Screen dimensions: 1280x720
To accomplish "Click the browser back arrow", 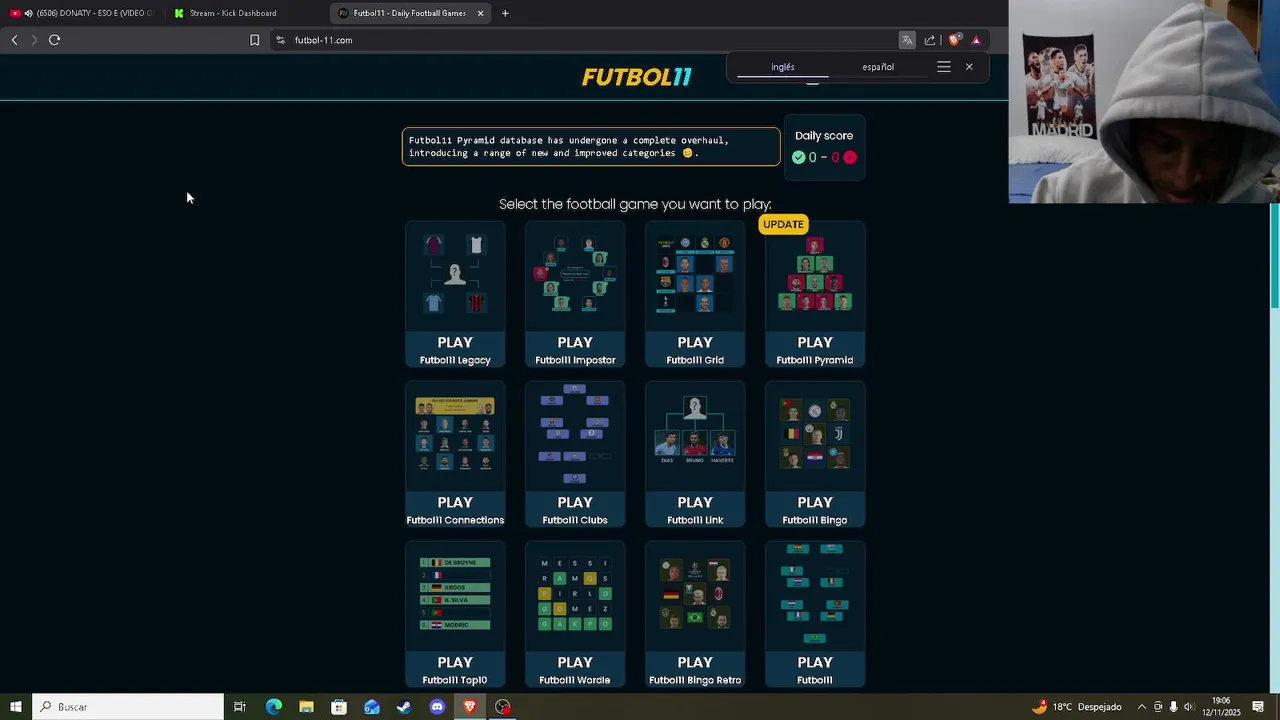I will pyautogui.click(x=14, y=40).
